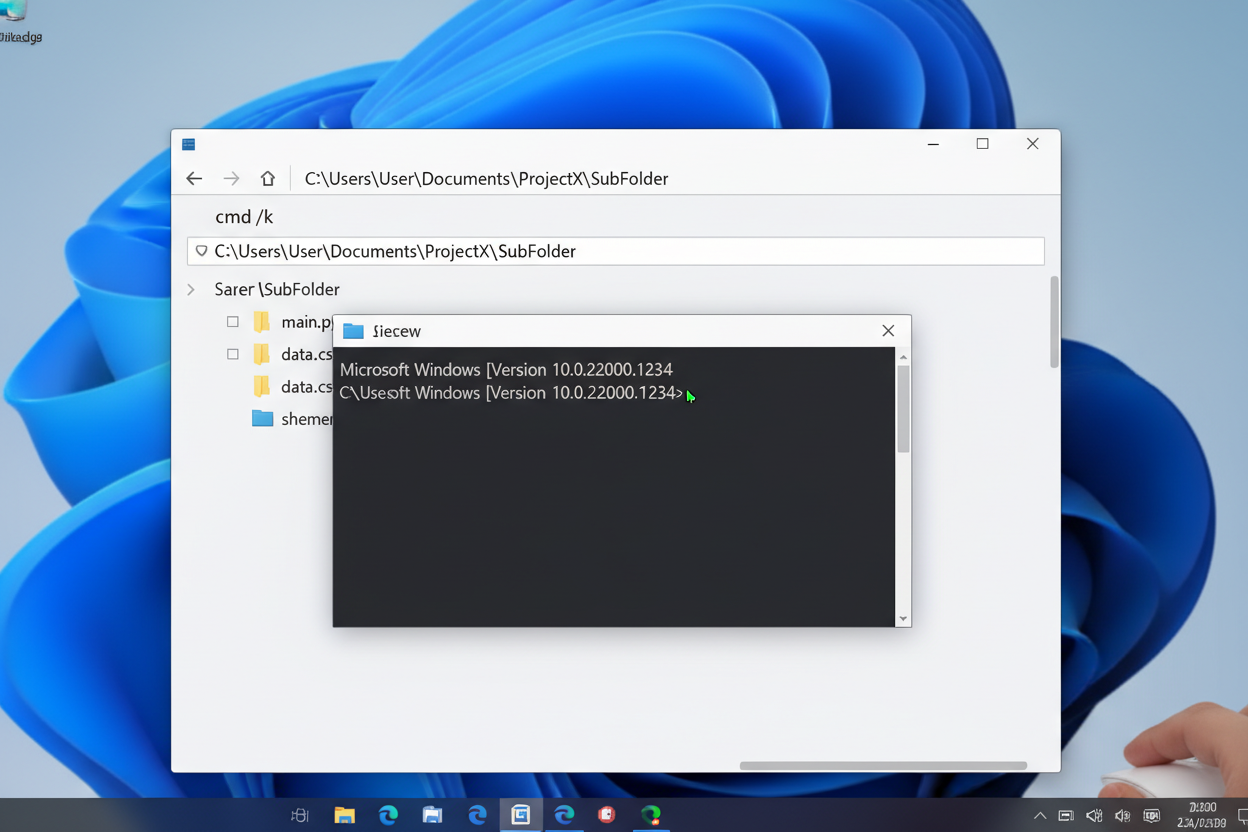Tick the checkbox beside main.py
1248x832 pixels.
(x=233, y=322)
